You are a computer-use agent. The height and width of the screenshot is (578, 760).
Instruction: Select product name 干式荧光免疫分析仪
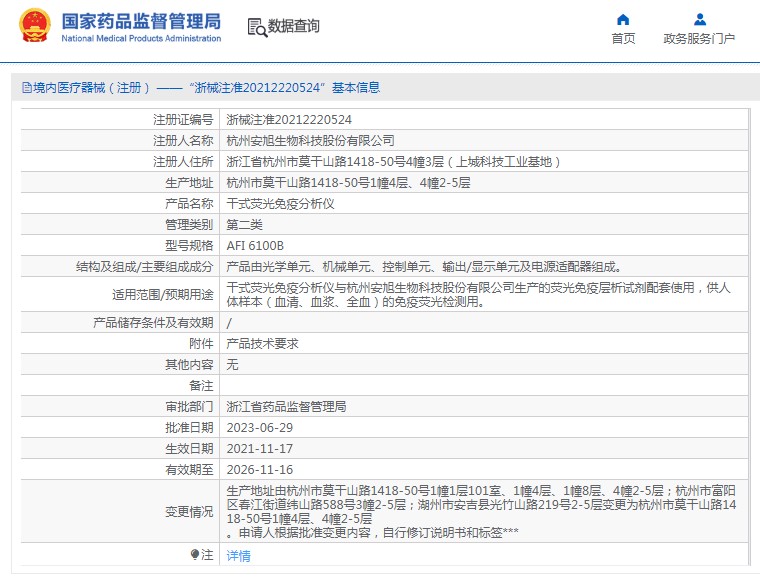click(280, 203)
